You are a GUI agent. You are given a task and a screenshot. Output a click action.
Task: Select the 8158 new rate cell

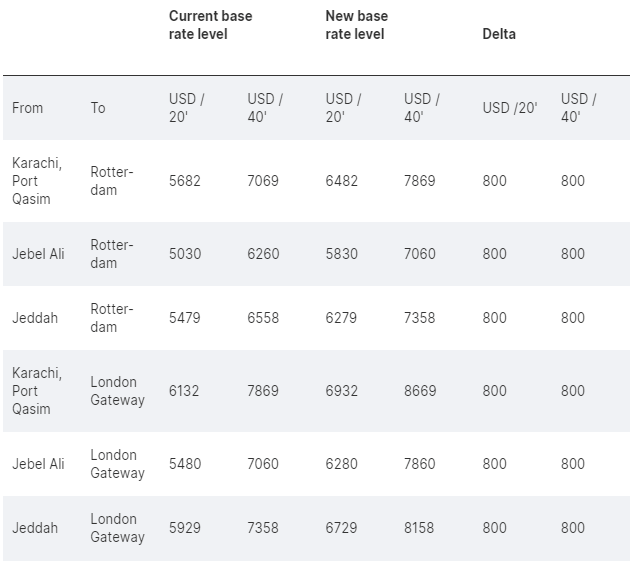(x=420, y=528)
